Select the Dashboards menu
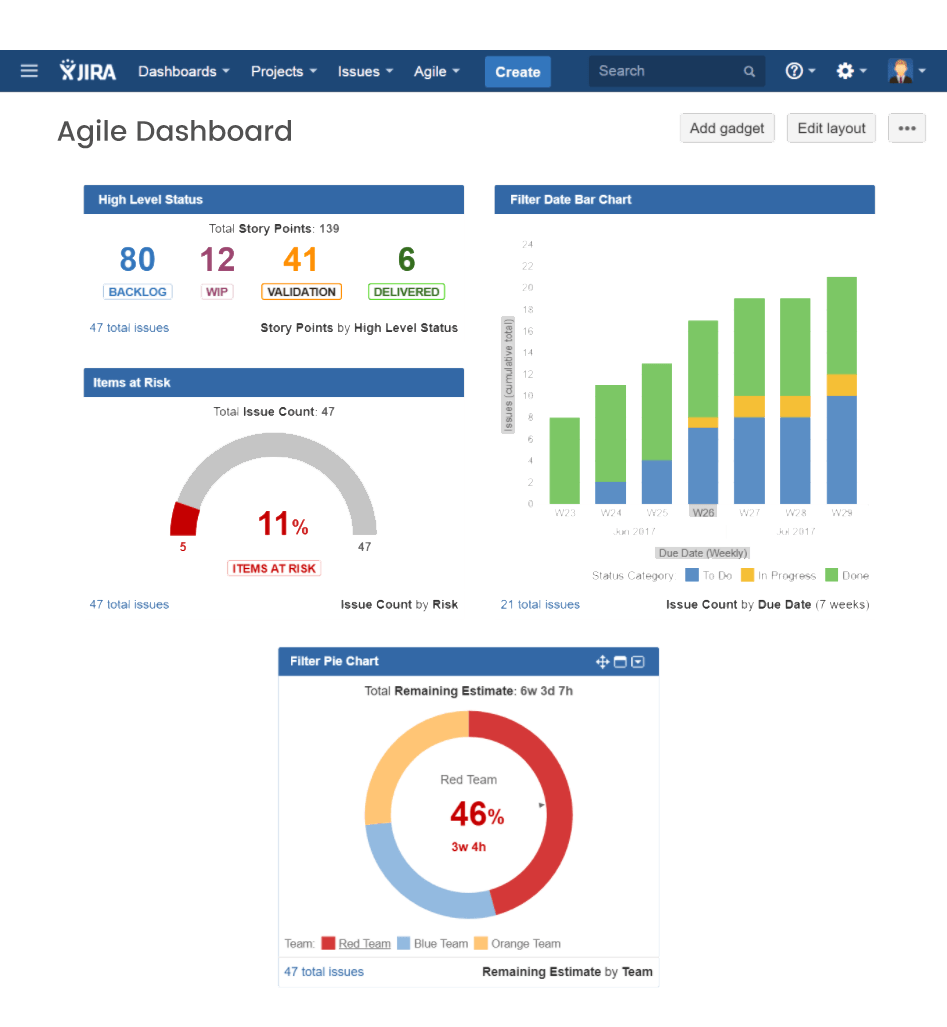The image size is (947, 1027). (x=183, y=71)
